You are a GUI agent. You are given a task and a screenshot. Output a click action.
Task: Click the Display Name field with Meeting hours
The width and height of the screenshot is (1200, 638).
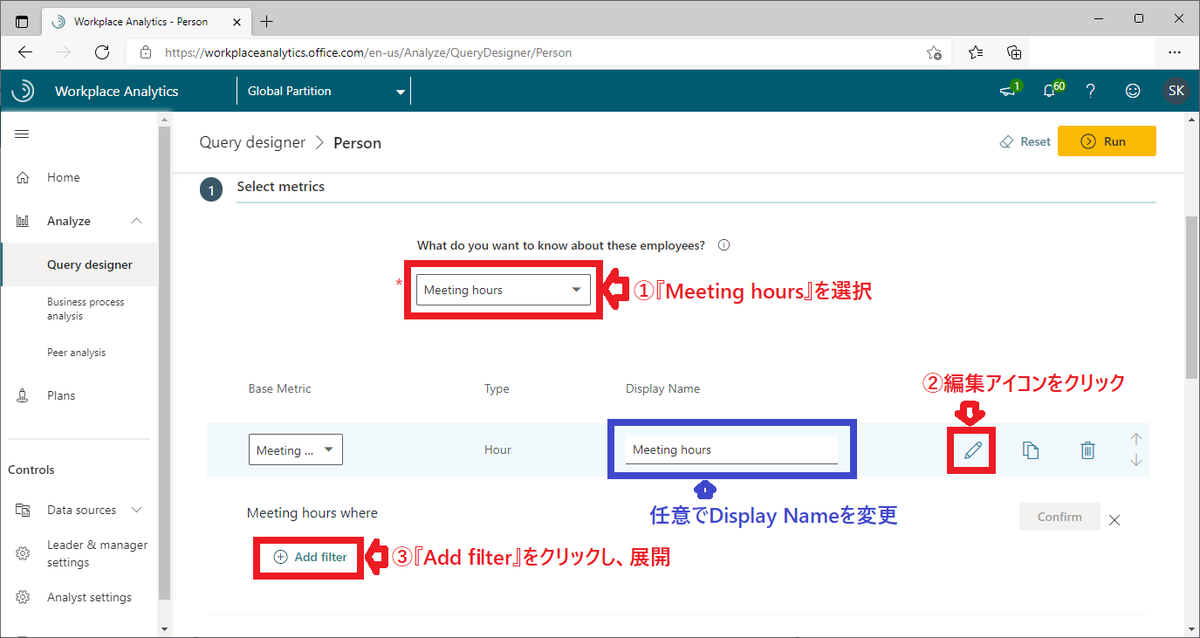pyautogui.click(x=732, y=450)
